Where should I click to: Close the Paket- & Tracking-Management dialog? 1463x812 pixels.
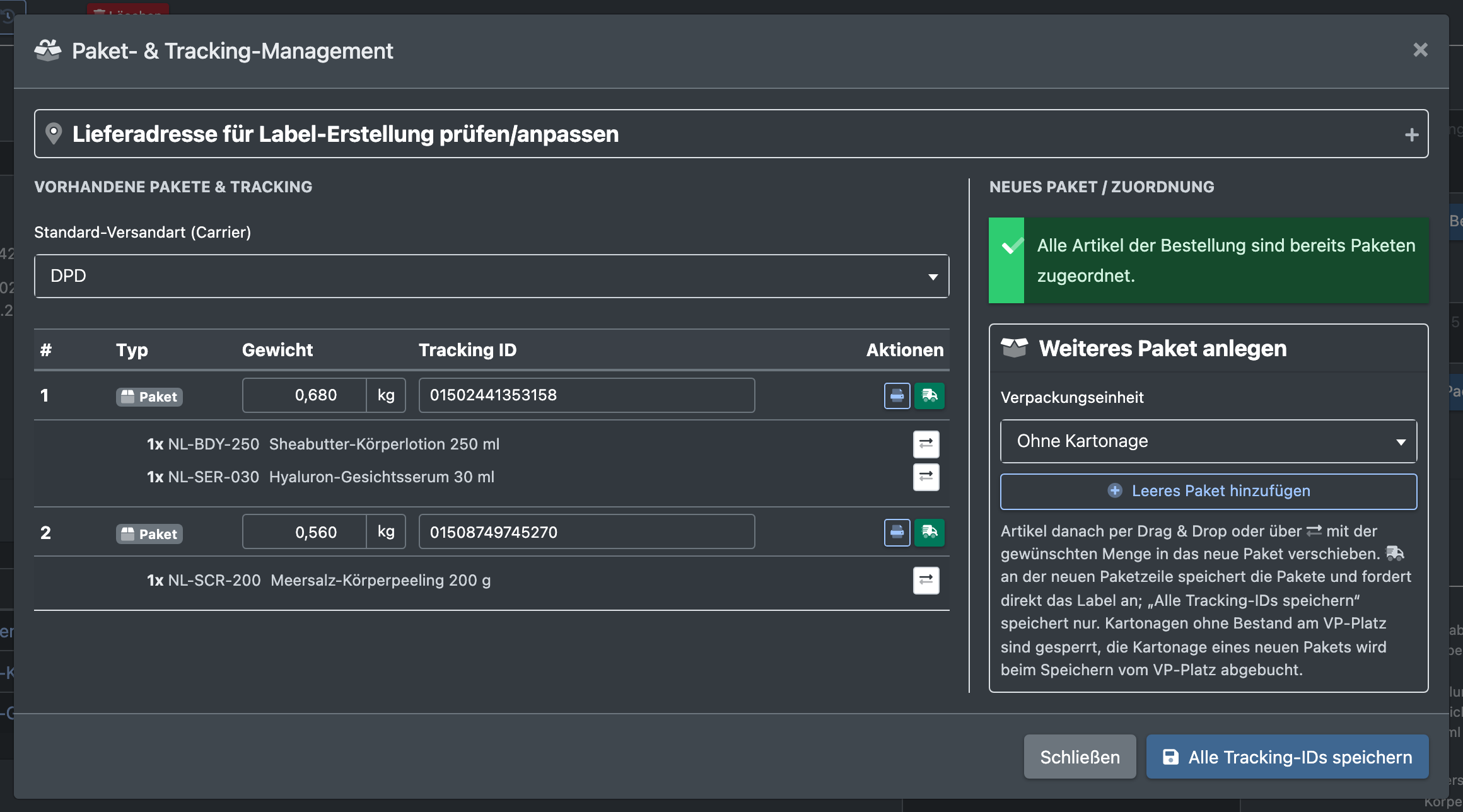pos(1420,50)
